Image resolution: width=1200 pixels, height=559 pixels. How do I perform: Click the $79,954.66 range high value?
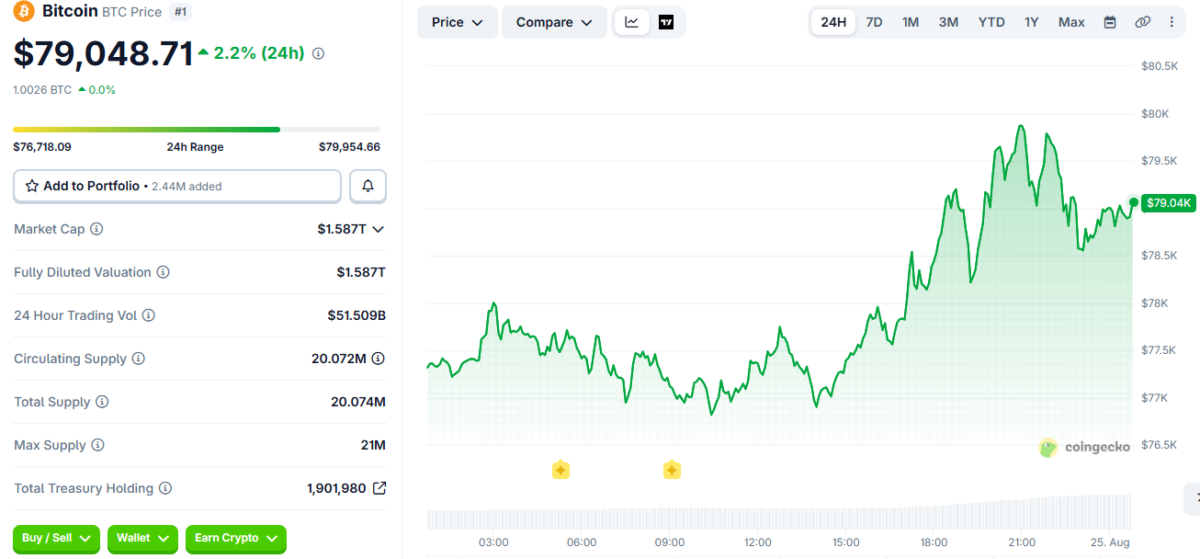pyautogui.click(x=350, y=147)
